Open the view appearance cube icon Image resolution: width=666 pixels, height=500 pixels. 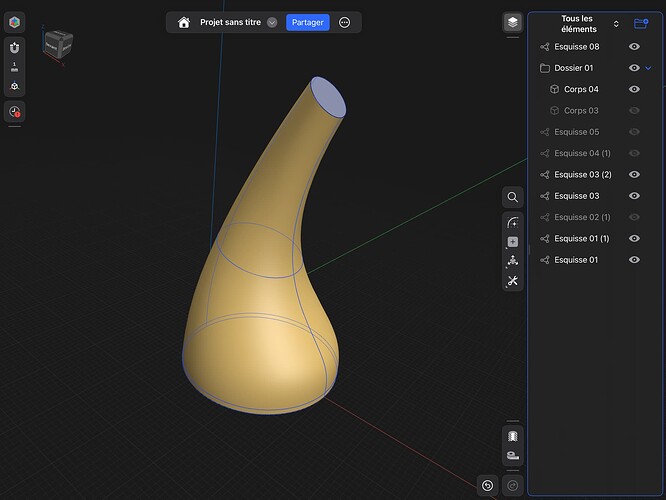pyautogui.click(x=14, y=86)
